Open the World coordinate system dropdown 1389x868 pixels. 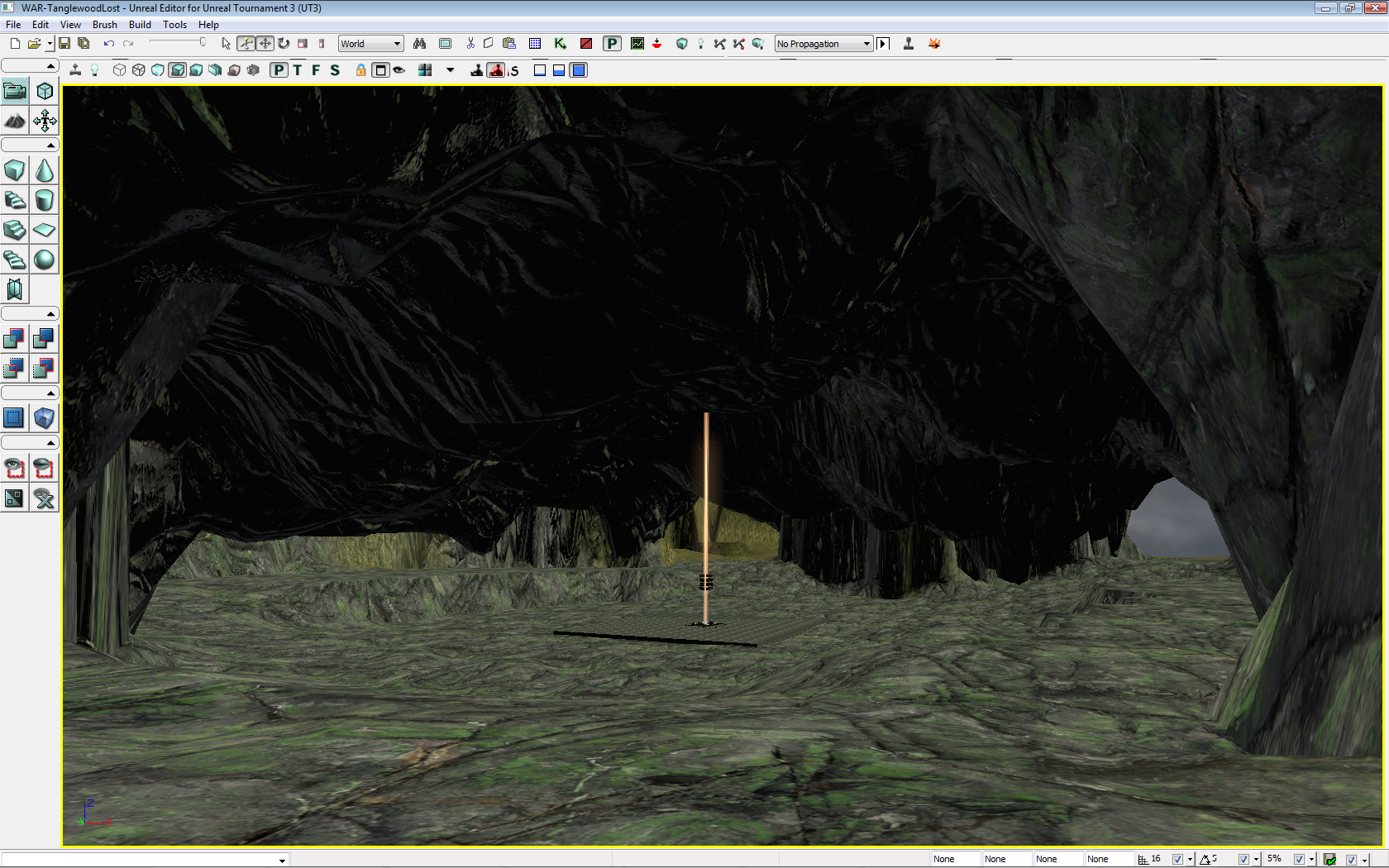pos(370,44)
